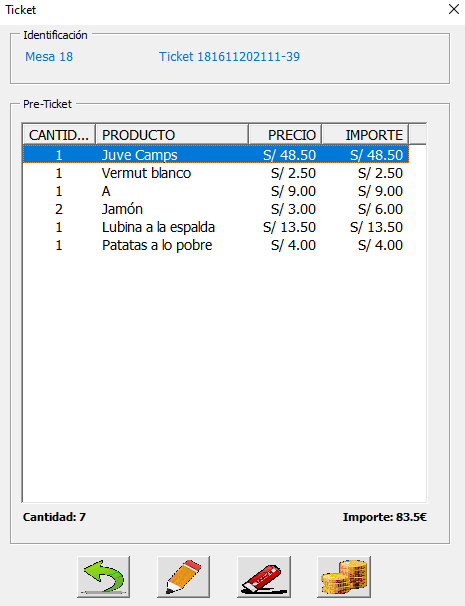The height and width of the screenshot is (606, 465).
Task: Click the gold coins payment button
Action: (344, 577)
